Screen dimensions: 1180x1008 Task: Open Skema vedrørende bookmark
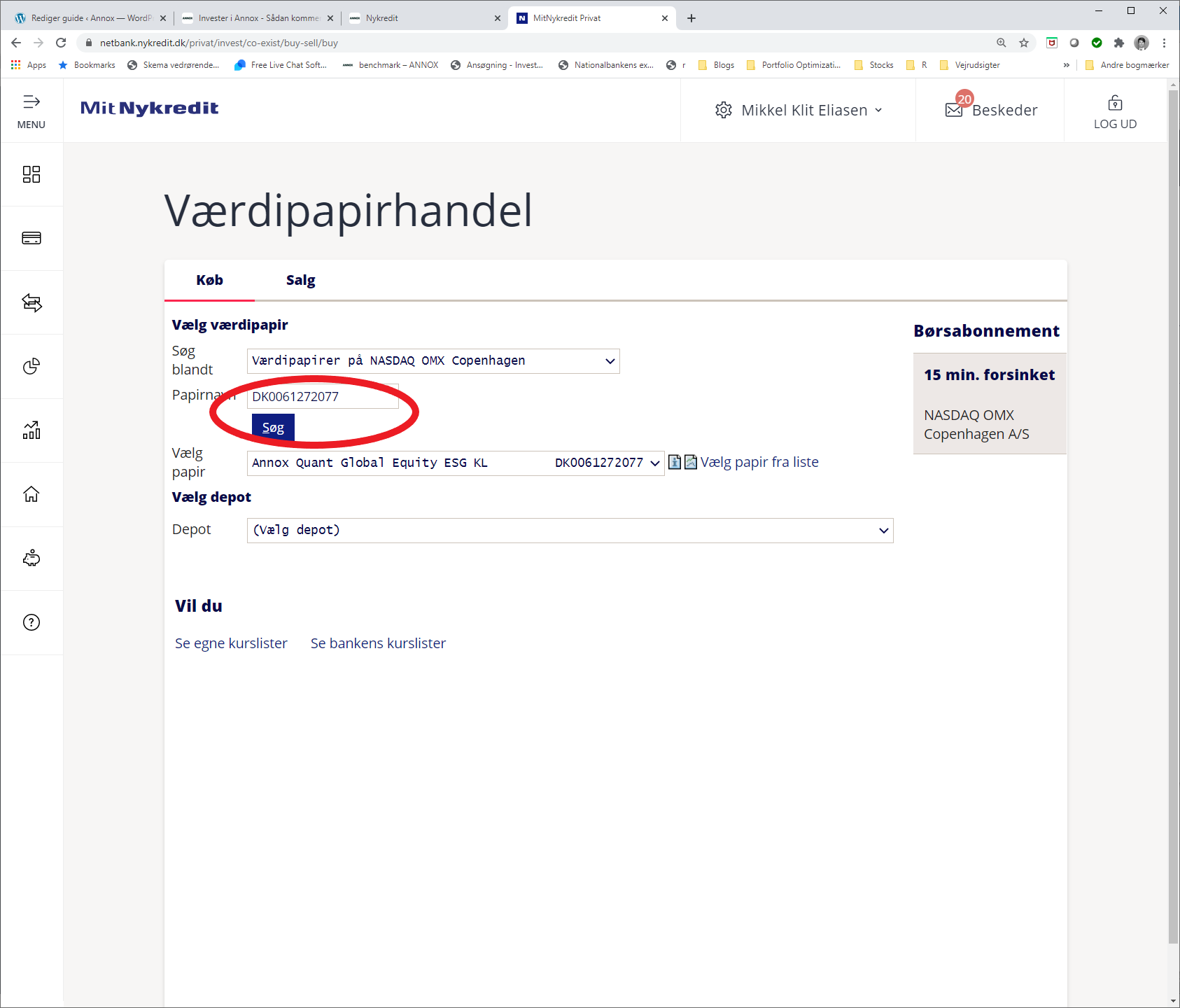(174, 65)
